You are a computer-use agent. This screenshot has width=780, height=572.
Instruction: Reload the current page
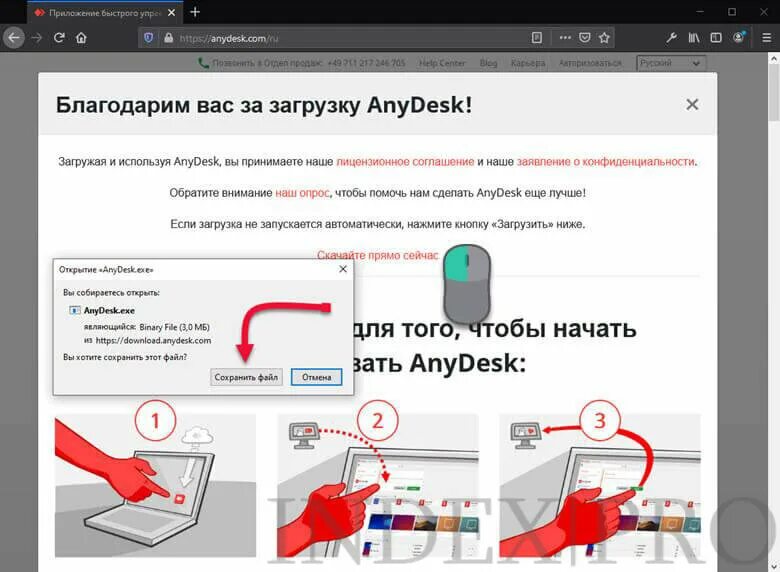pos(59,38)
